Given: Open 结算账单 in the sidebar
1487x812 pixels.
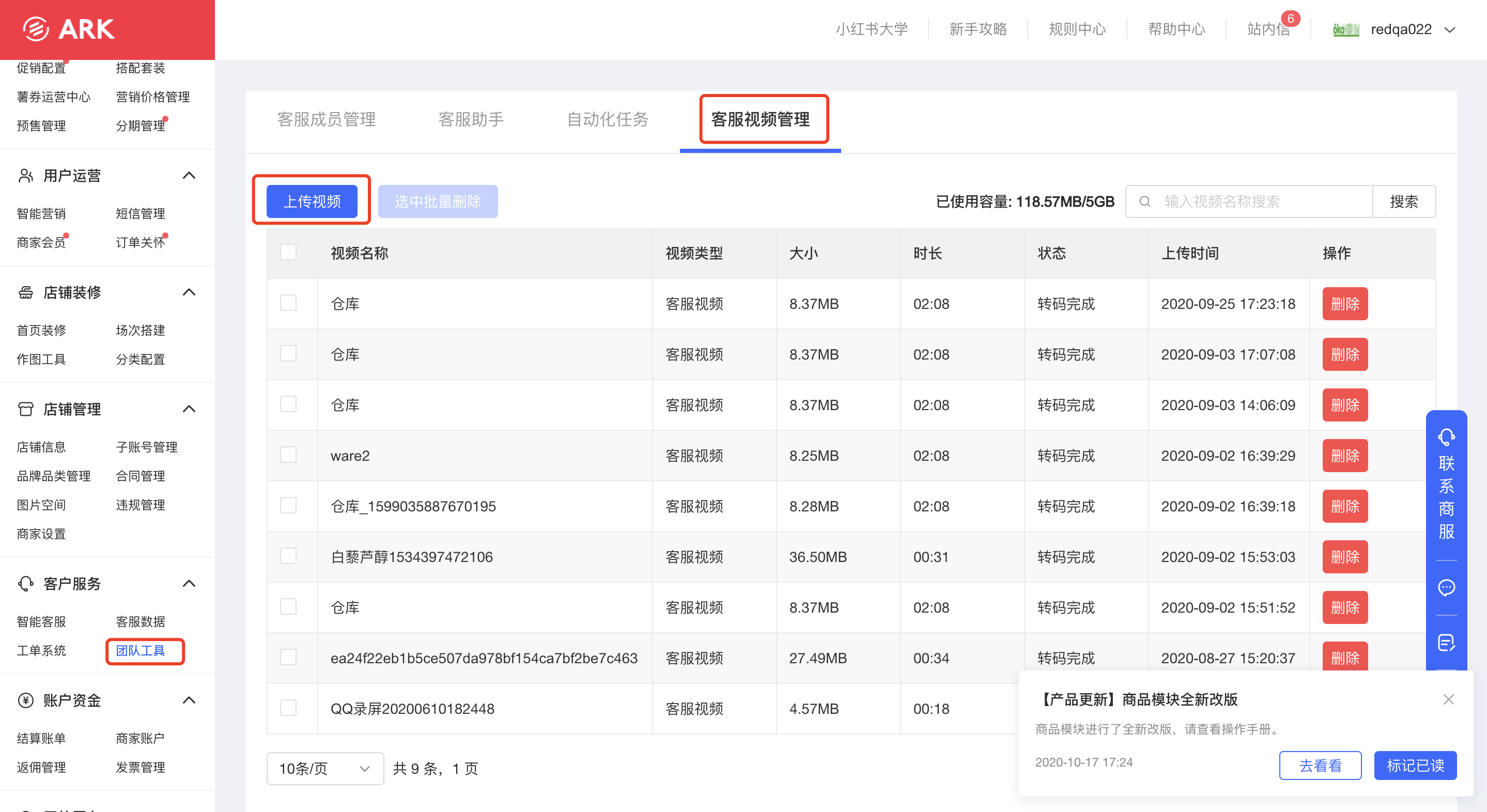Looking at the screenshot, I should [41, 738].
